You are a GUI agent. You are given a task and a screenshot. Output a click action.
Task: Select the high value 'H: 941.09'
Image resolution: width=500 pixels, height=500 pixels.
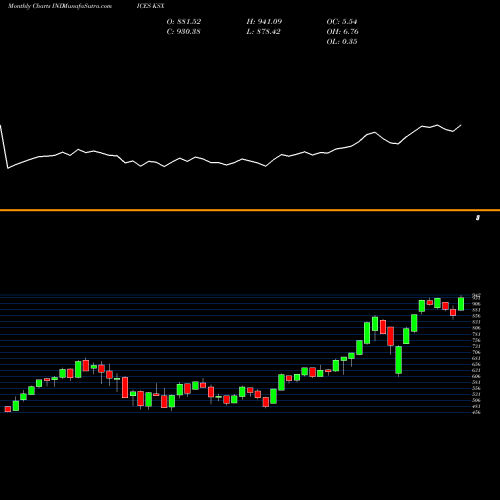(x=264, y=22)
